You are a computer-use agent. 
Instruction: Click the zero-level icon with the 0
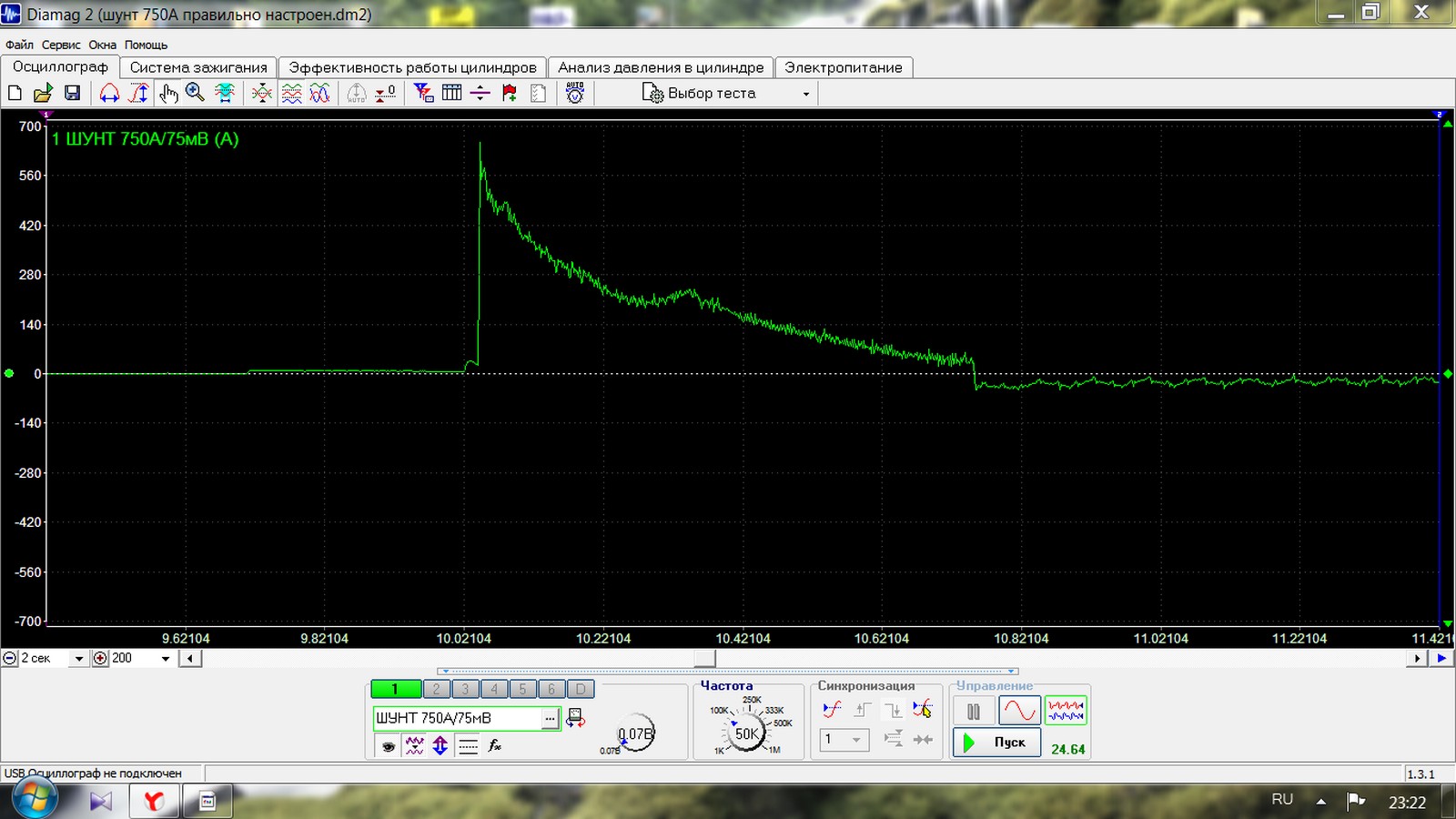click(386, 93)
